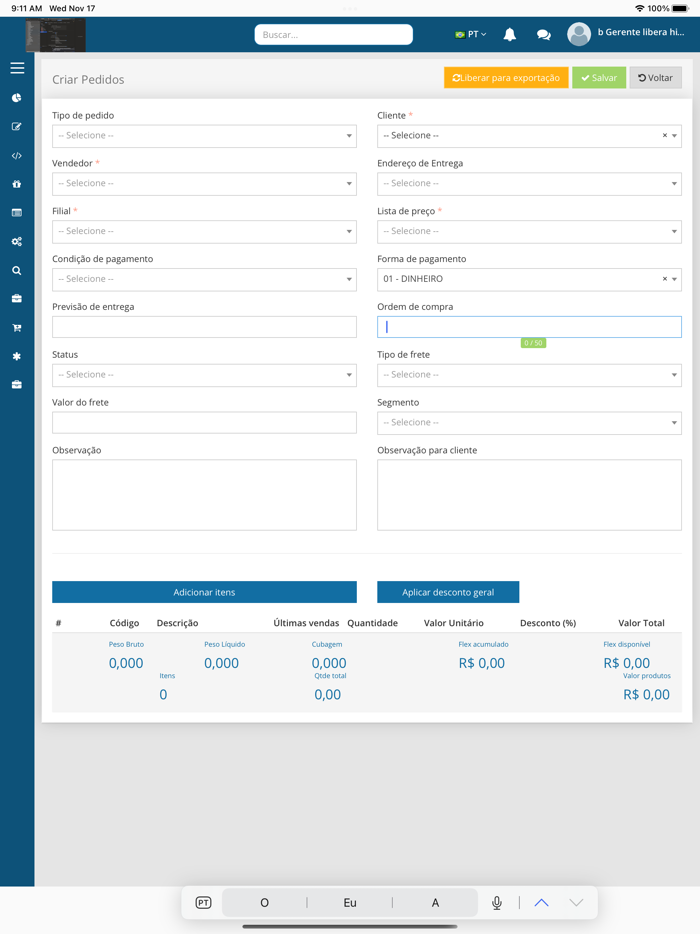Click the edit pencil sidebar icon
This screenshot has height=934, width=700.
(17, 126)
